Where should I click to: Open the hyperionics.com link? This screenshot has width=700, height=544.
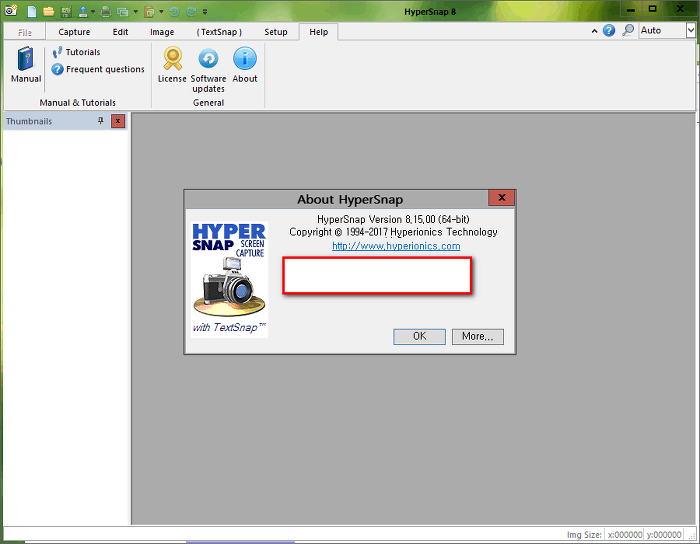[x=396, y=246]
